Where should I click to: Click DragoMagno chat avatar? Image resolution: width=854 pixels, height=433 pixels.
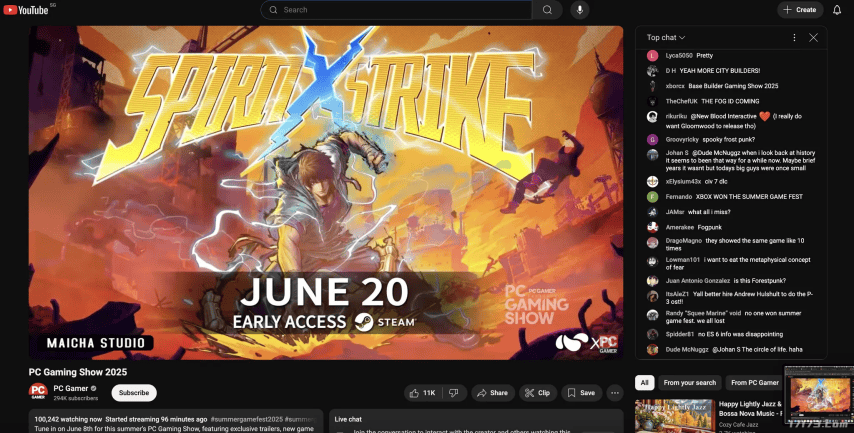coord(652,242)
